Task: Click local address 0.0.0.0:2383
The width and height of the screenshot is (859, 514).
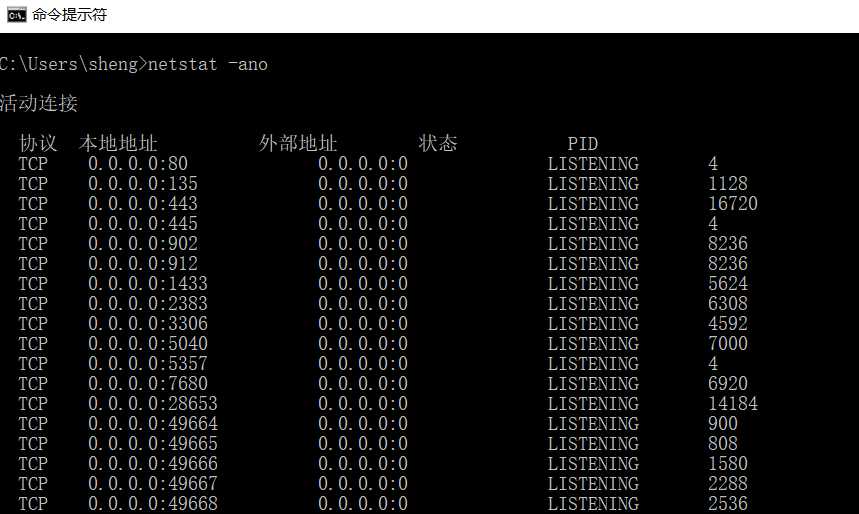Action: tap(148, 304)
